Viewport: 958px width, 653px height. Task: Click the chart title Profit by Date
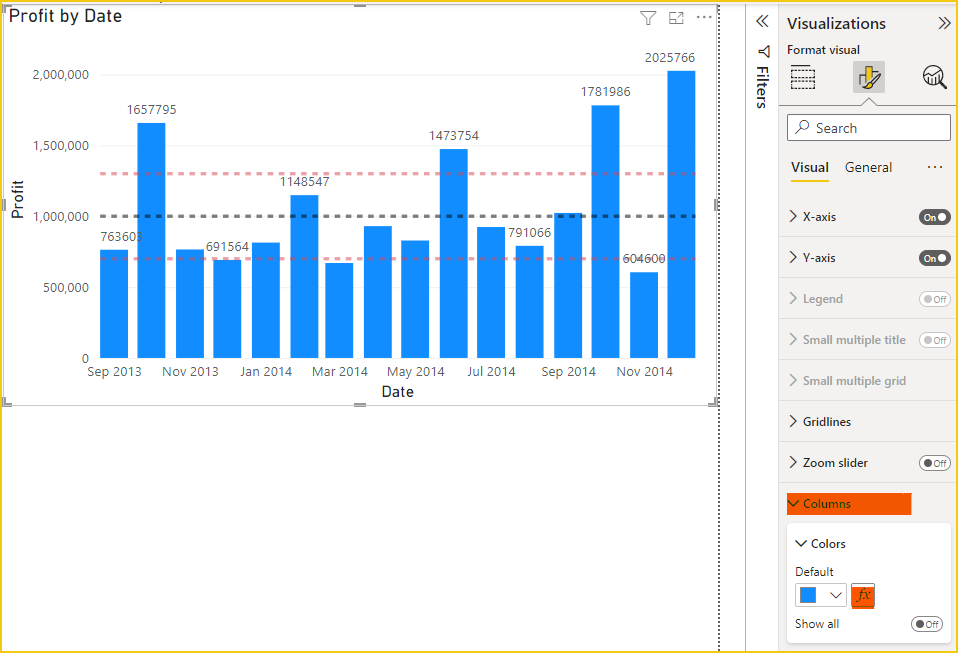(x=65, y=16)
